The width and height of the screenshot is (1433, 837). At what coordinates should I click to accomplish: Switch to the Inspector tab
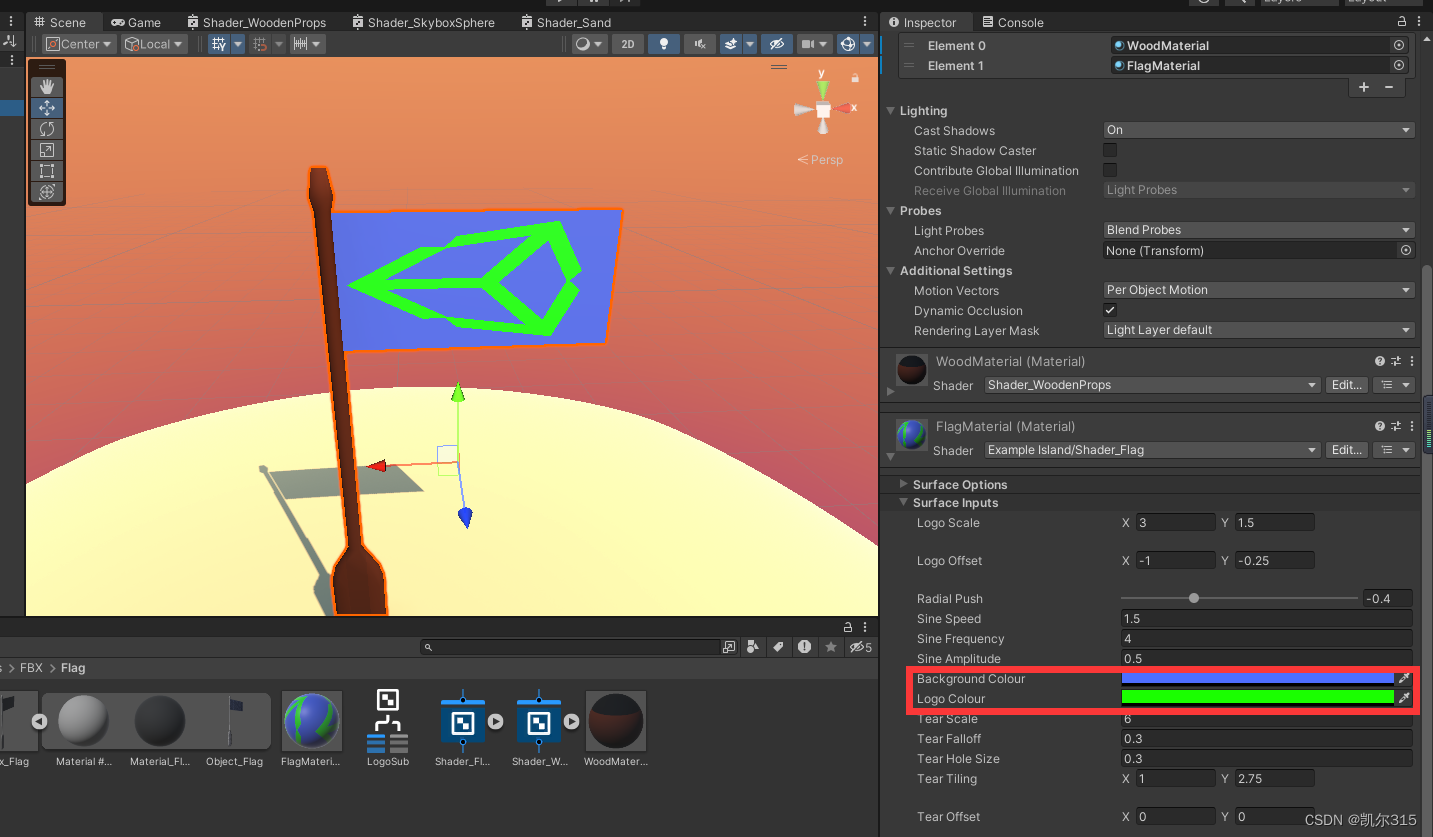[x=922, y=22]
